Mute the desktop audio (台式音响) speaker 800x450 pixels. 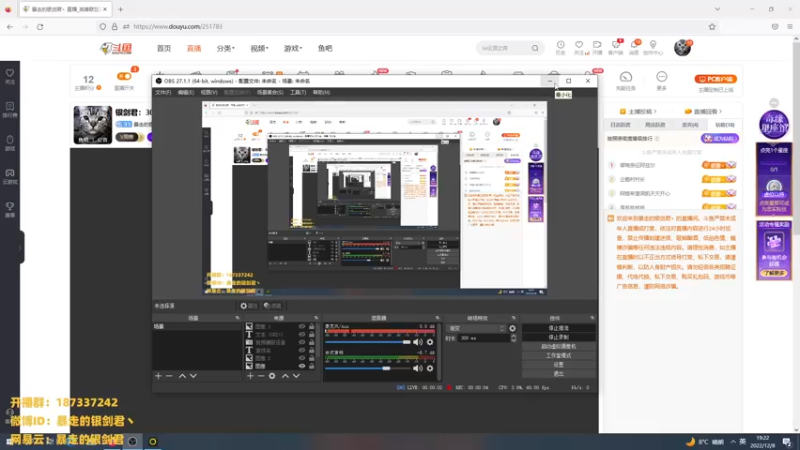pos(418,368)
